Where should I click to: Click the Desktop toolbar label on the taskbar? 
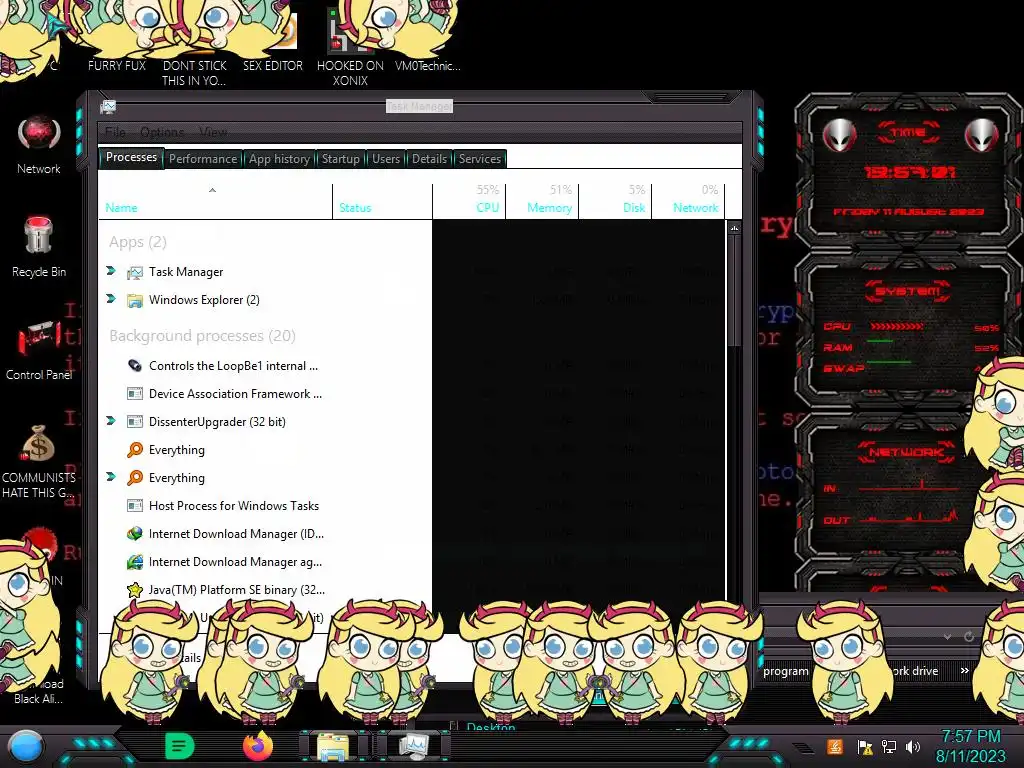(x=491, y=727)
